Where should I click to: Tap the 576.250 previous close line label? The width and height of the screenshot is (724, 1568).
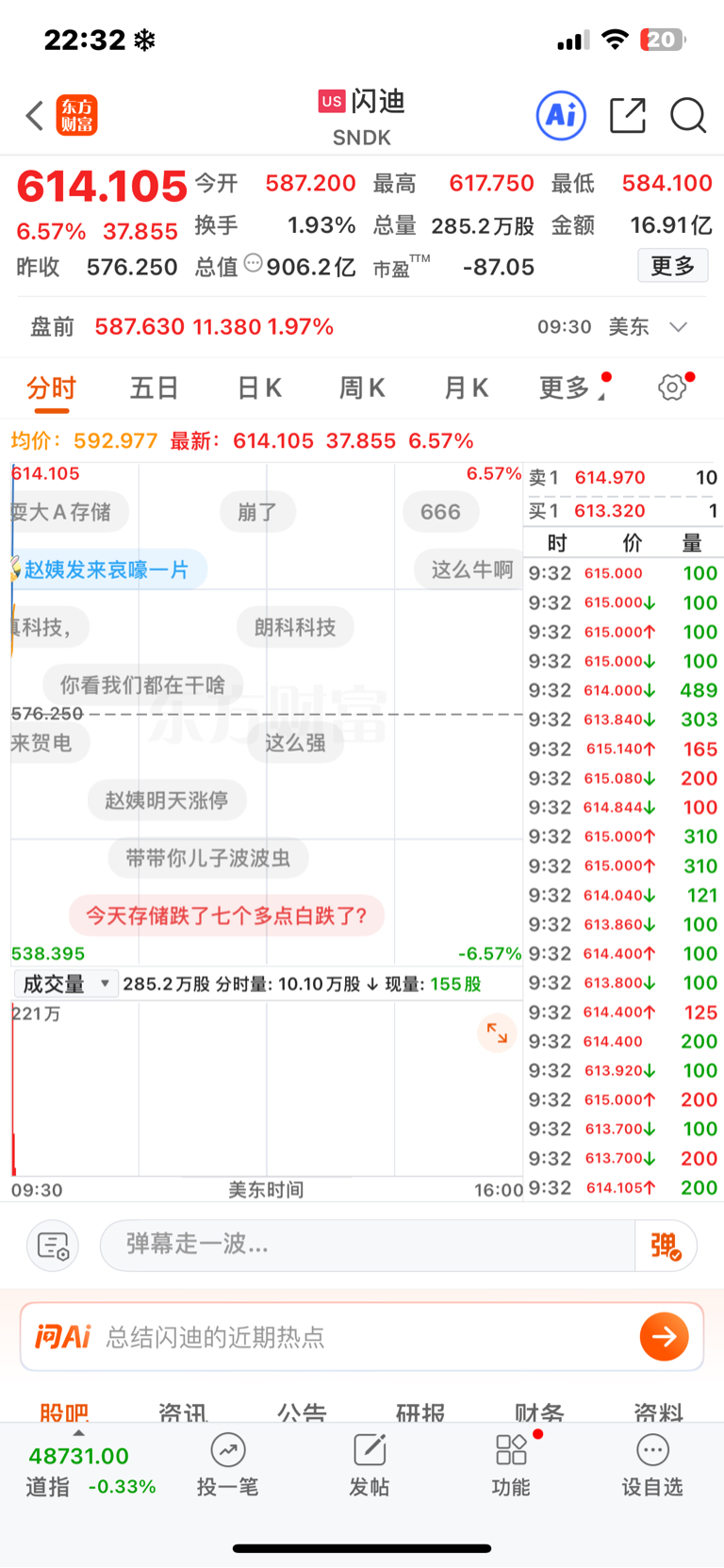coord(47,714)
